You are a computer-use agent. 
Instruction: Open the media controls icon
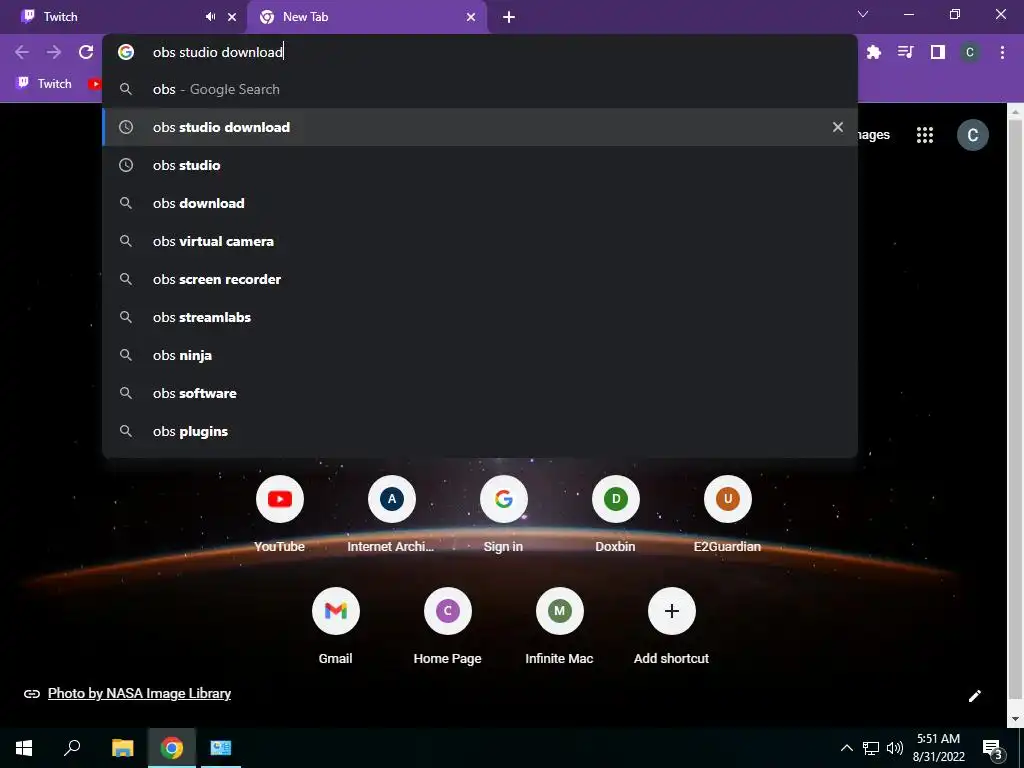[x=905, y=52]
